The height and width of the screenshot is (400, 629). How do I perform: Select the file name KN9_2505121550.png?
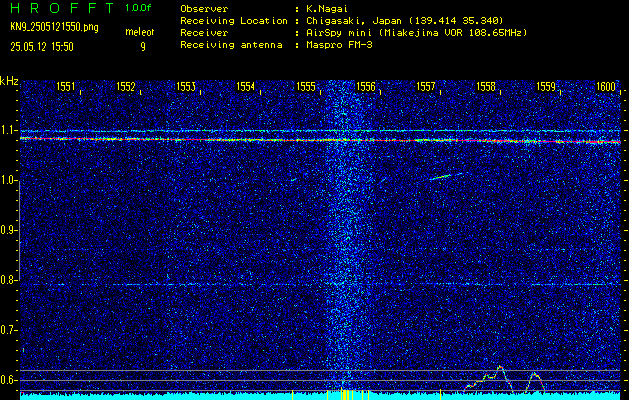coord(54,27)
